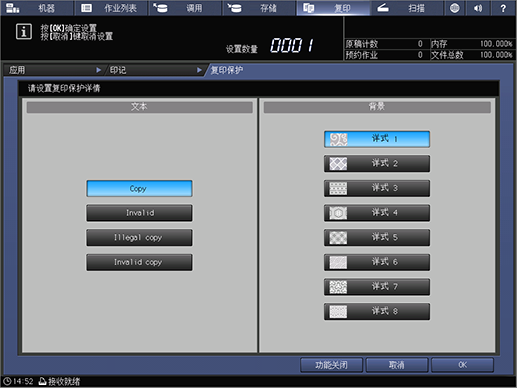The image size is (517, 388).
Task: Switch to the 作业列表 job list tab
Action: (x=111, y=8)
